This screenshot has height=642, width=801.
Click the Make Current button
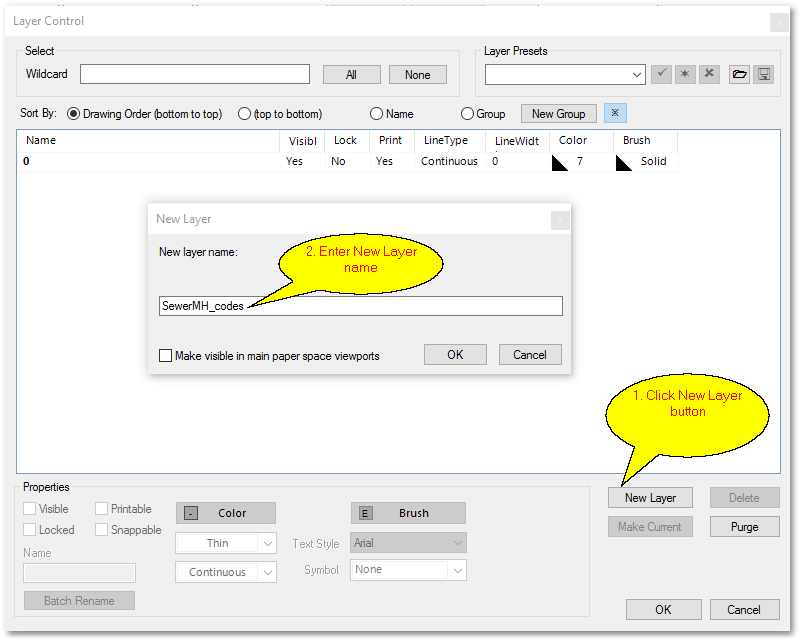pos(650,527)
